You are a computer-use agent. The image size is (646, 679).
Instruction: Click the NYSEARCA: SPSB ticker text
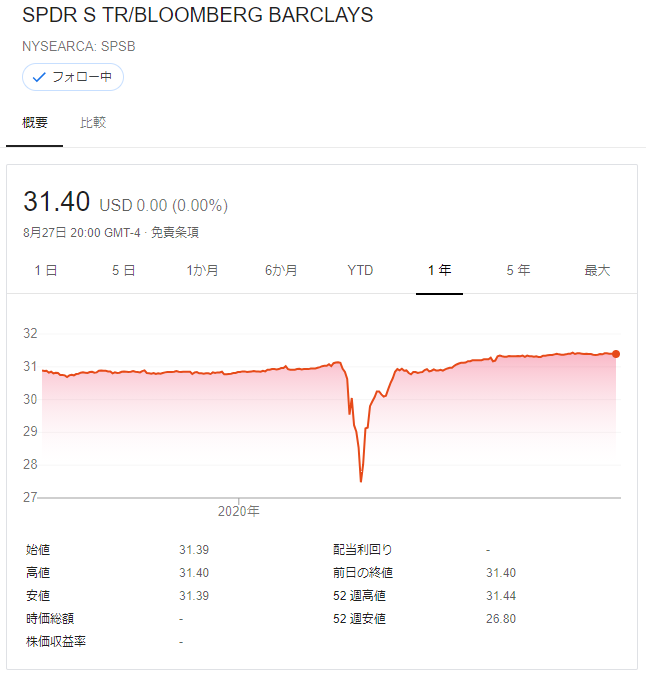[x=79, y=46]
